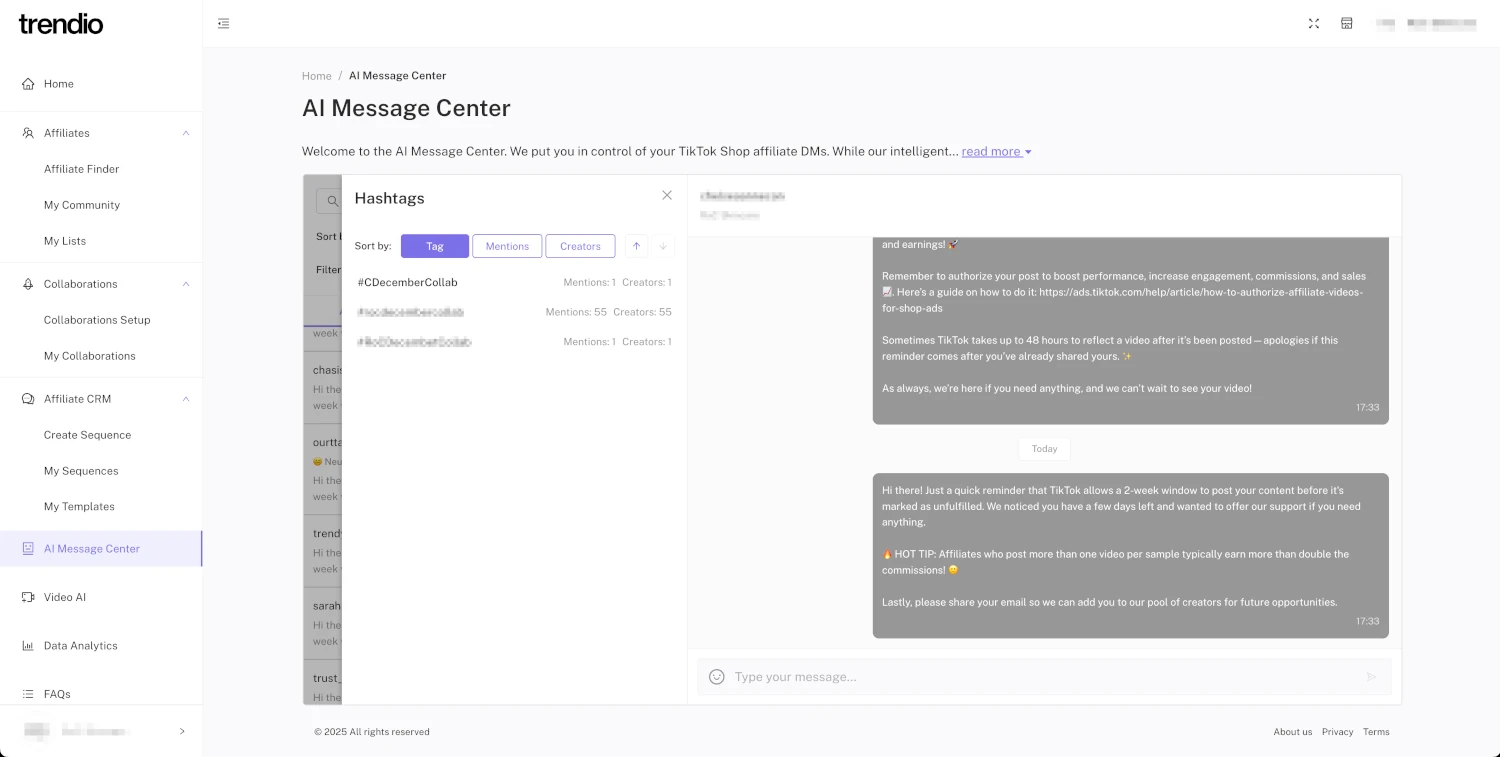The height and width of the screenshot is (757, 1500).
Task: Collapse the Affiliates sidebar section
Action: click(186, 133)
